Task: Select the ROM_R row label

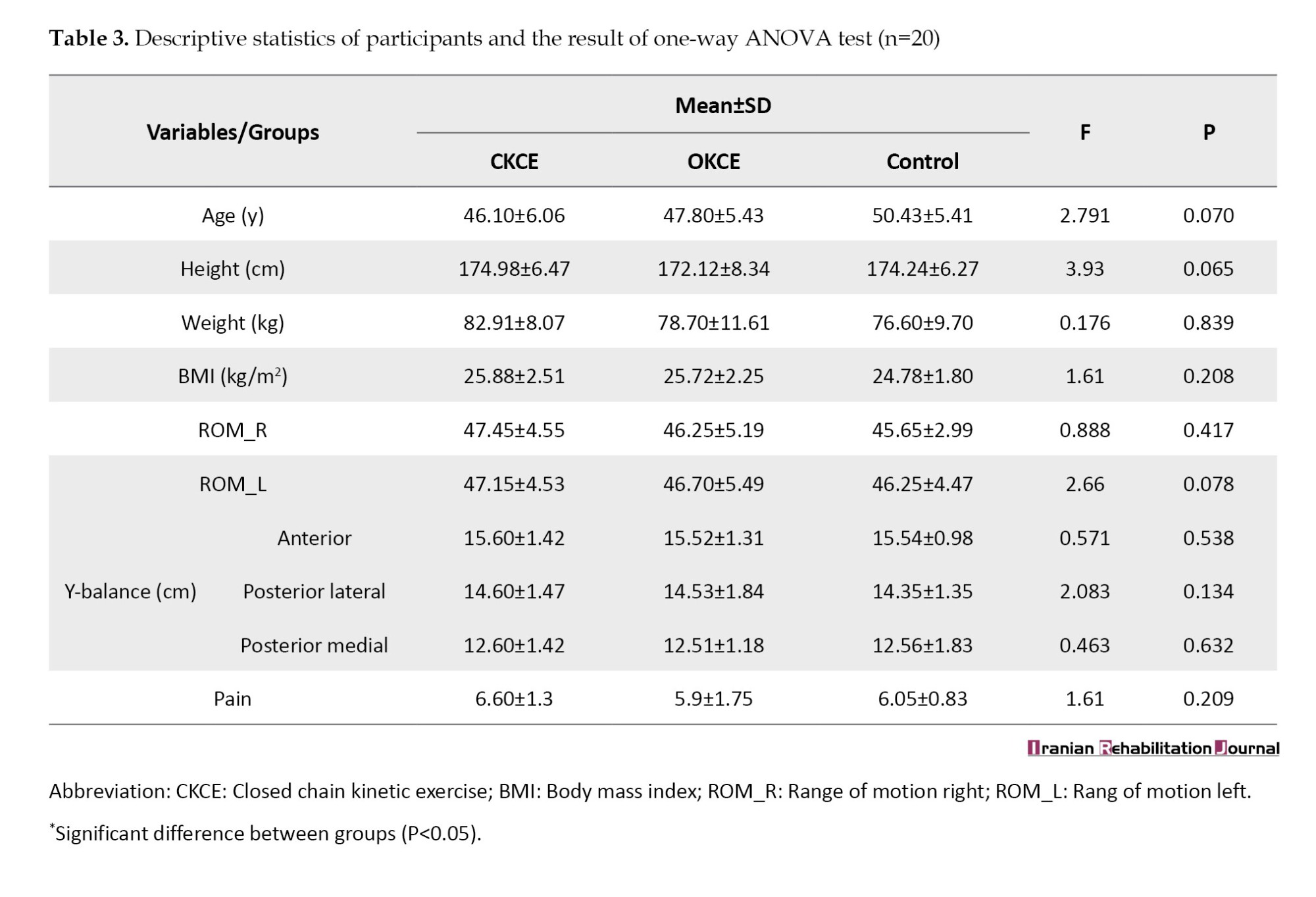Action: click(x=232, y=430)
